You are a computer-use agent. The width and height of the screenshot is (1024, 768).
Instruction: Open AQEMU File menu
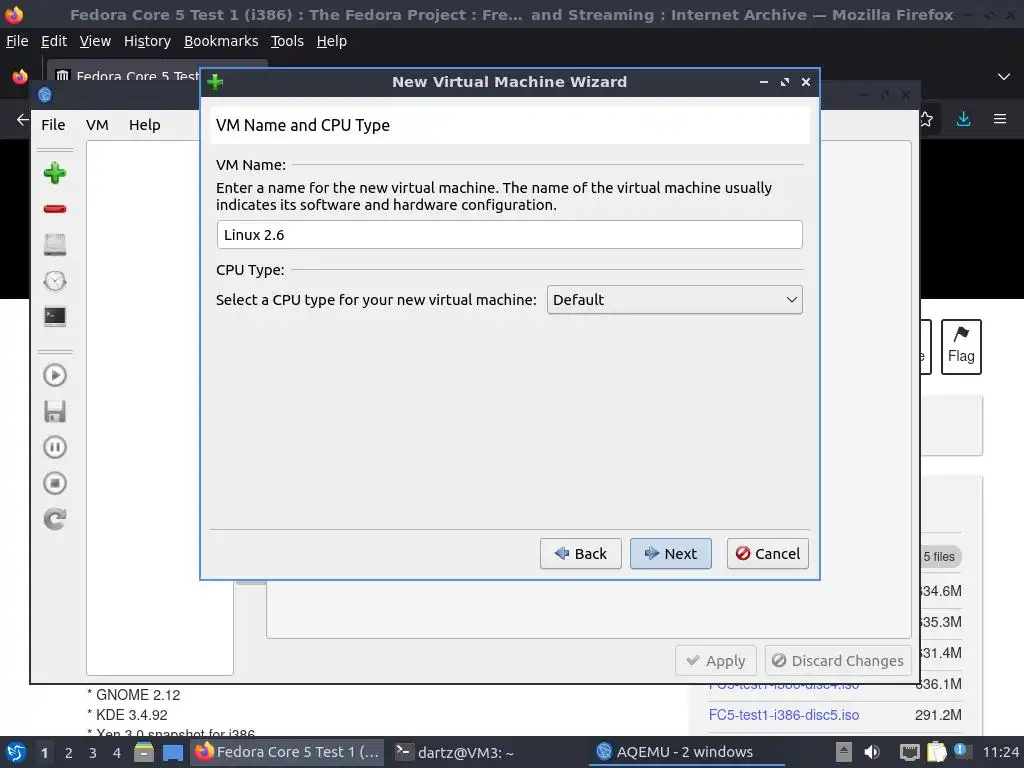tap(54, 125)
